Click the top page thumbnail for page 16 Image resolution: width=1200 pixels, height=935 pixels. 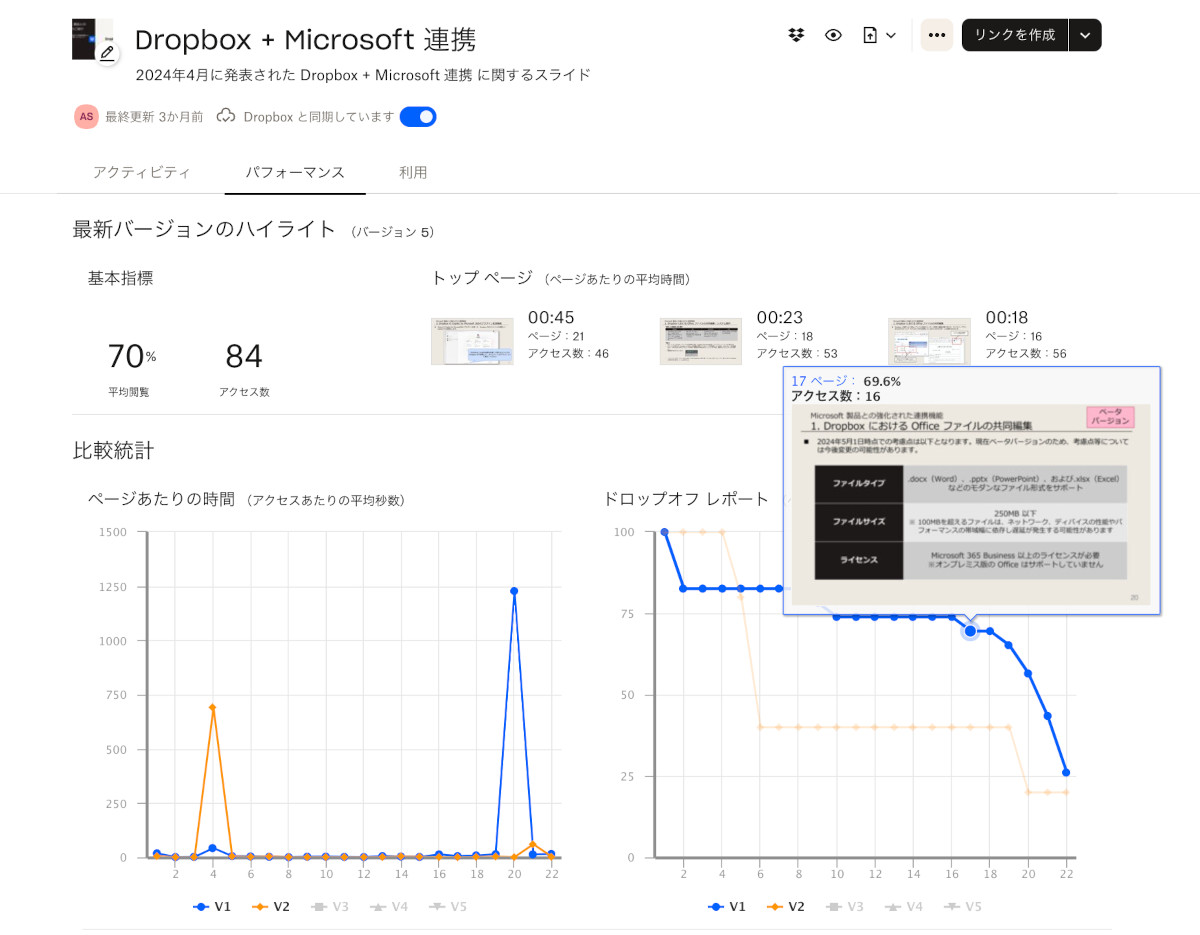click(x=929, y=341)
